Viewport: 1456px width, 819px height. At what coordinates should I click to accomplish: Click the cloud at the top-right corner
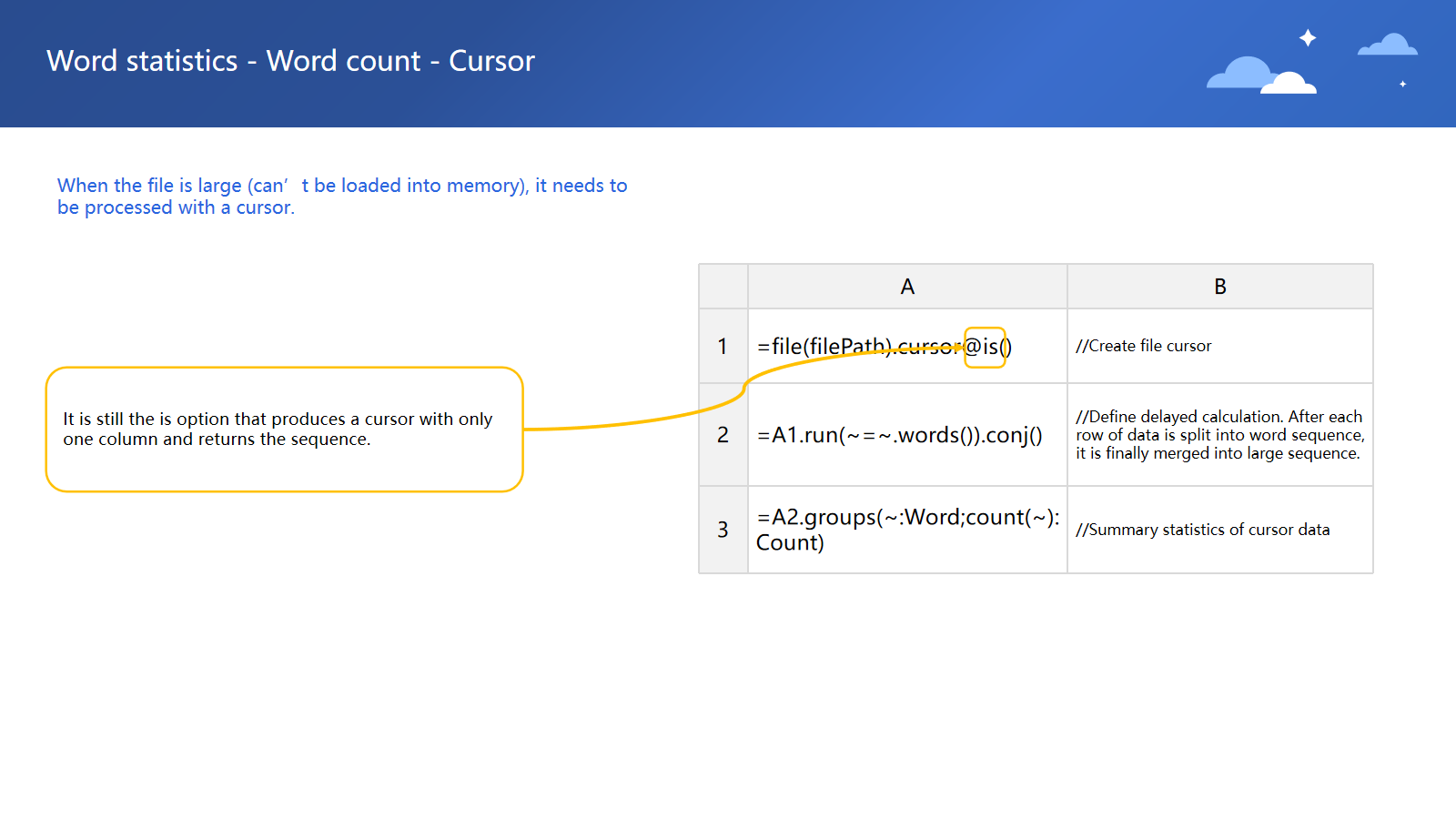1388,45
